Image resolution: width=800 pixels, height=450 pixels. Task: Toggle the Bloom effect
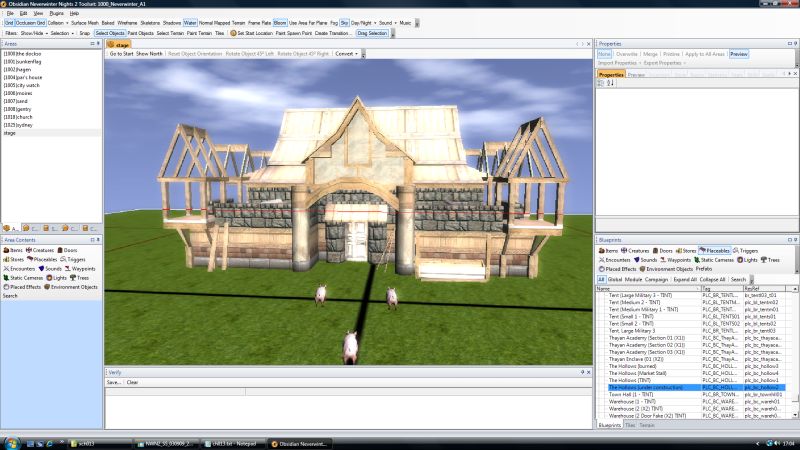tap(280, 23)
